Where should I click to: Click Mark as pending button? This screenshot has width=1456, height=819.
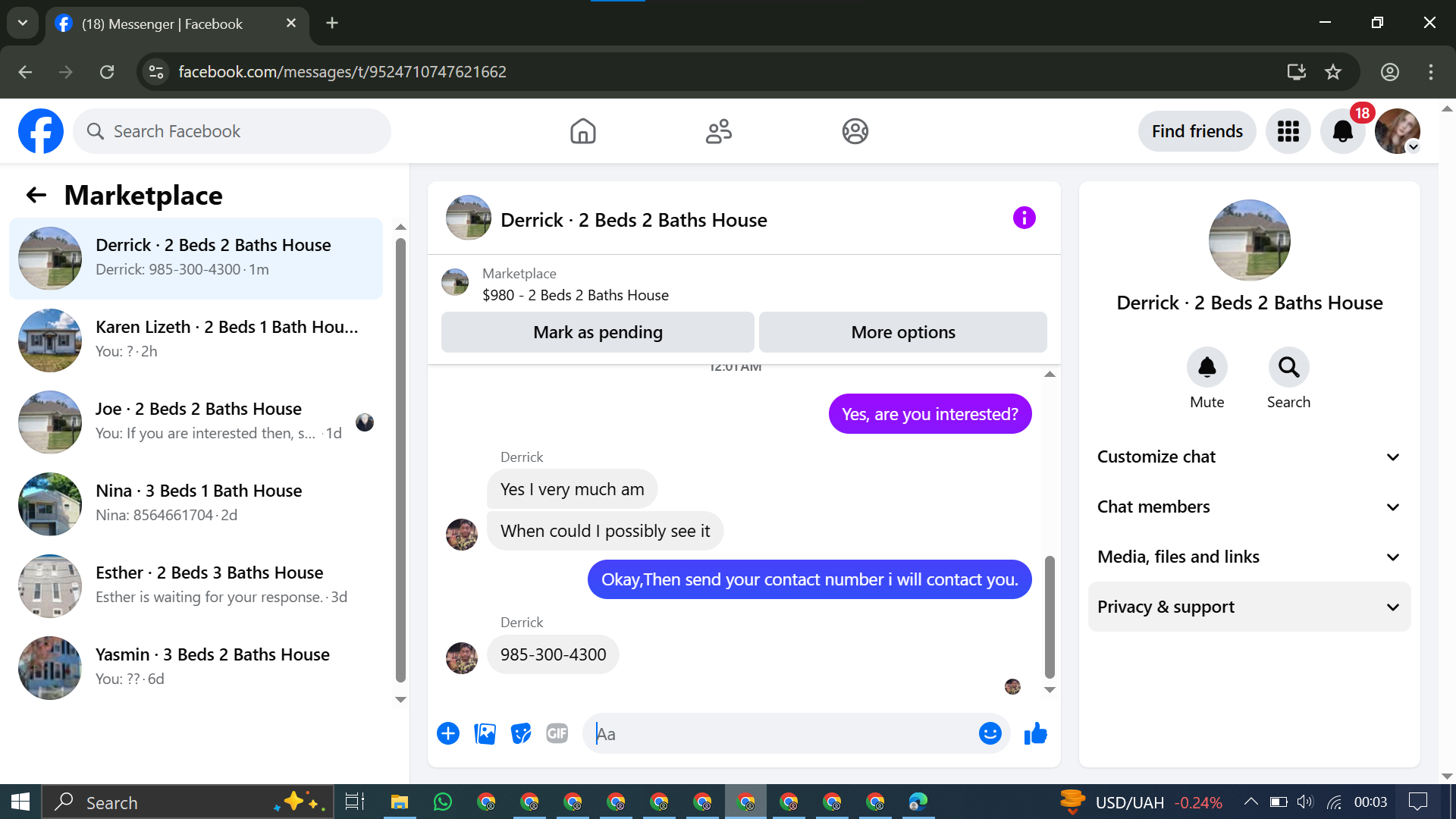598,332
